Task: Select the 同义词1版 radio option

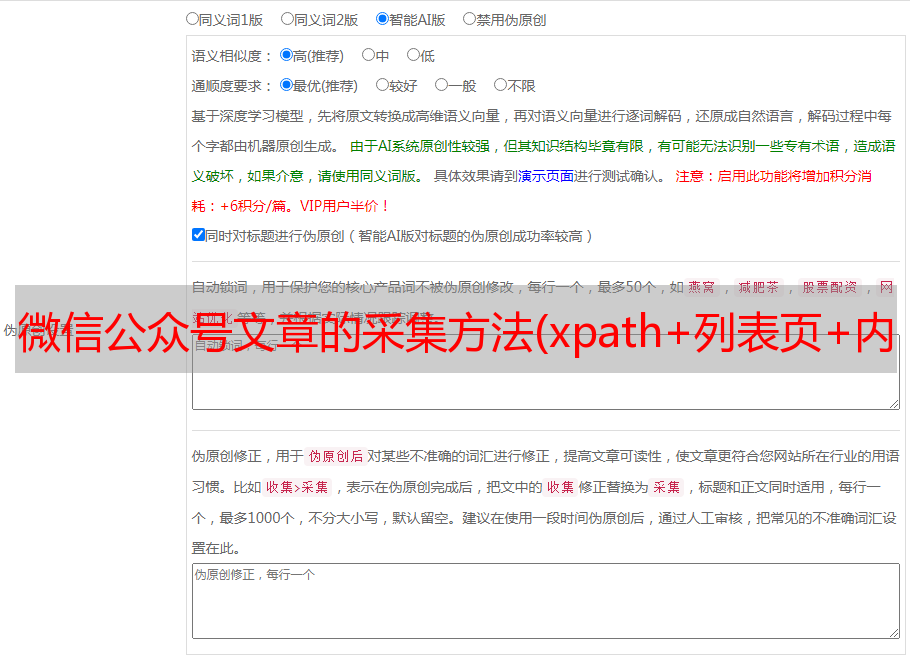Action: [192, 19]
